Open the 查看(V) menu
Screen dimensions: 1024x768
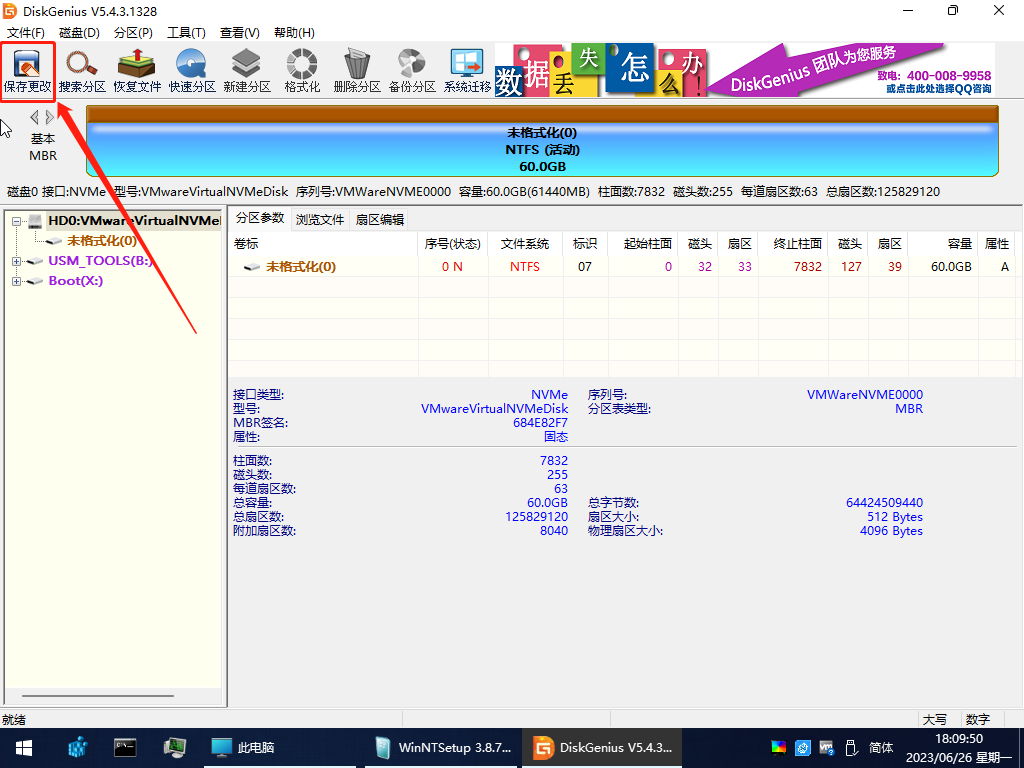click(x=240, y=33)
